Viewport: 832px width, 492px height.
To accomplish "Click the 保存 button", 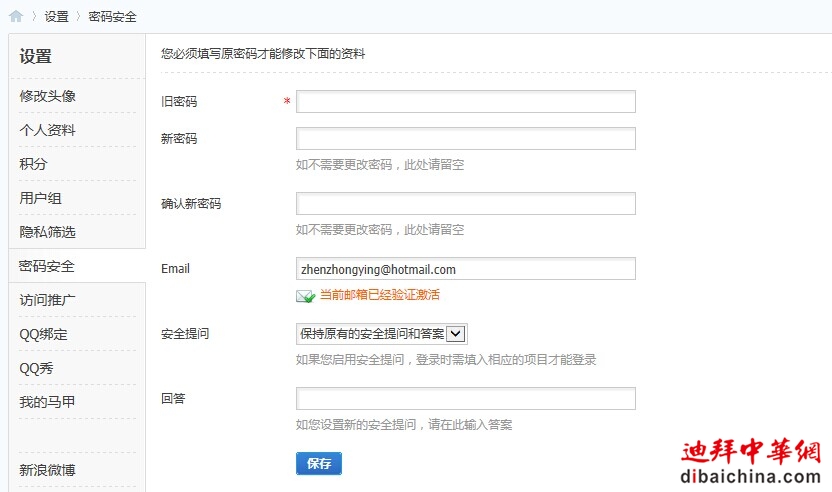I will tap(319, 463).
